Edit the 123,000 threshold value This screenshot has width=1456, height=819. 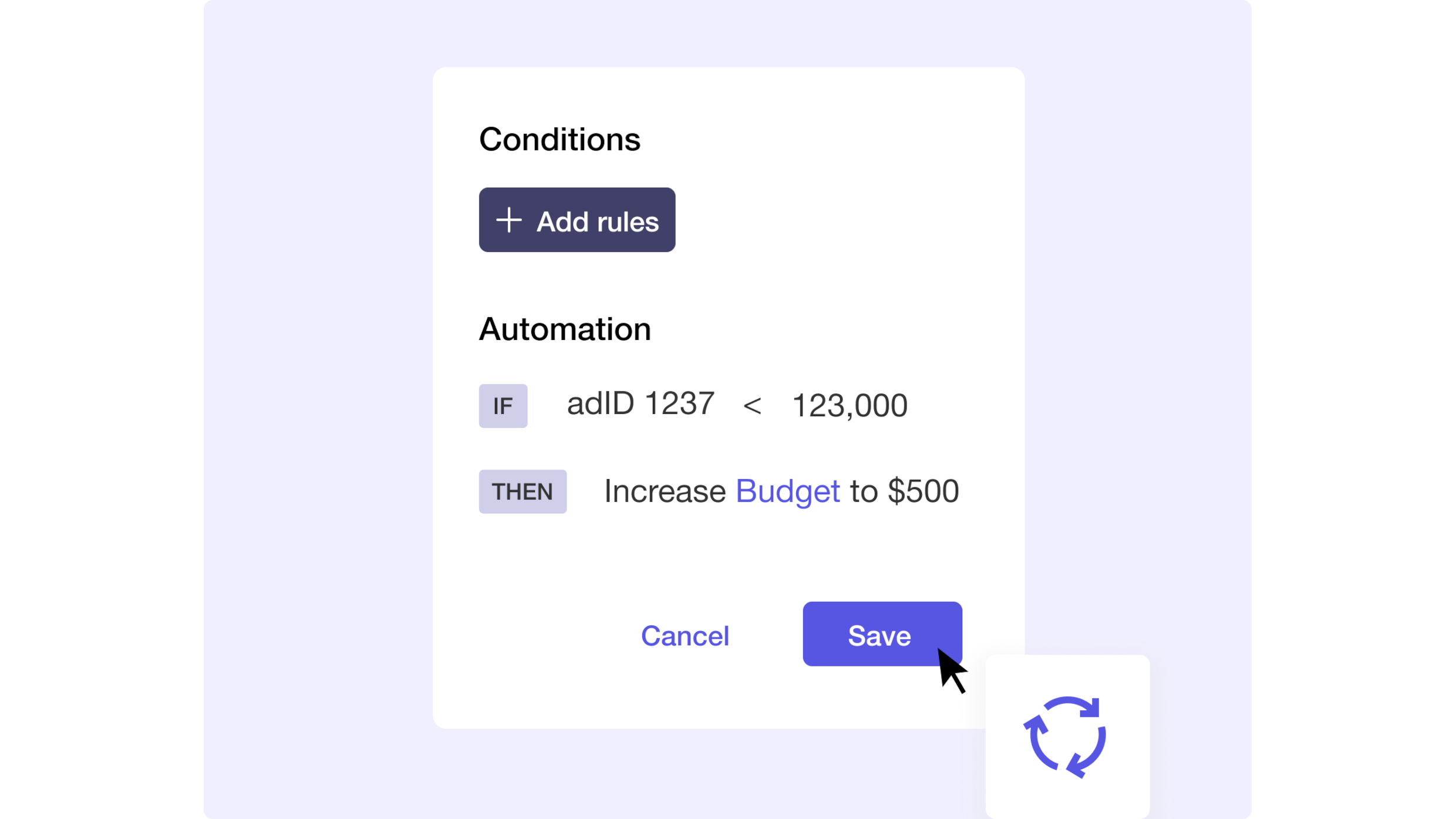pyautogui.click(x=850, y=405)
